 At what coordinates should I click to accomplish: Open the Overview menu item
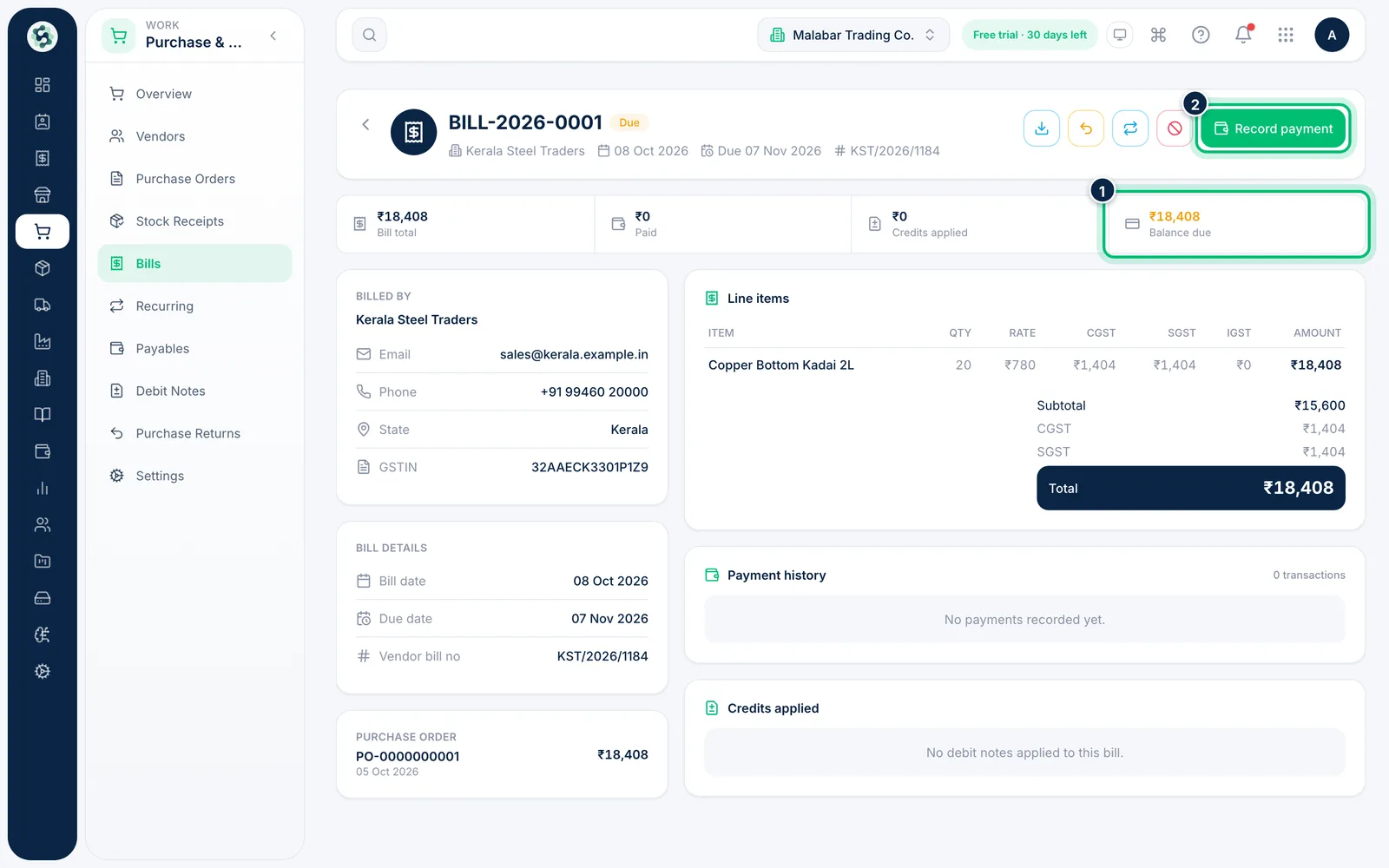point(194,94)
